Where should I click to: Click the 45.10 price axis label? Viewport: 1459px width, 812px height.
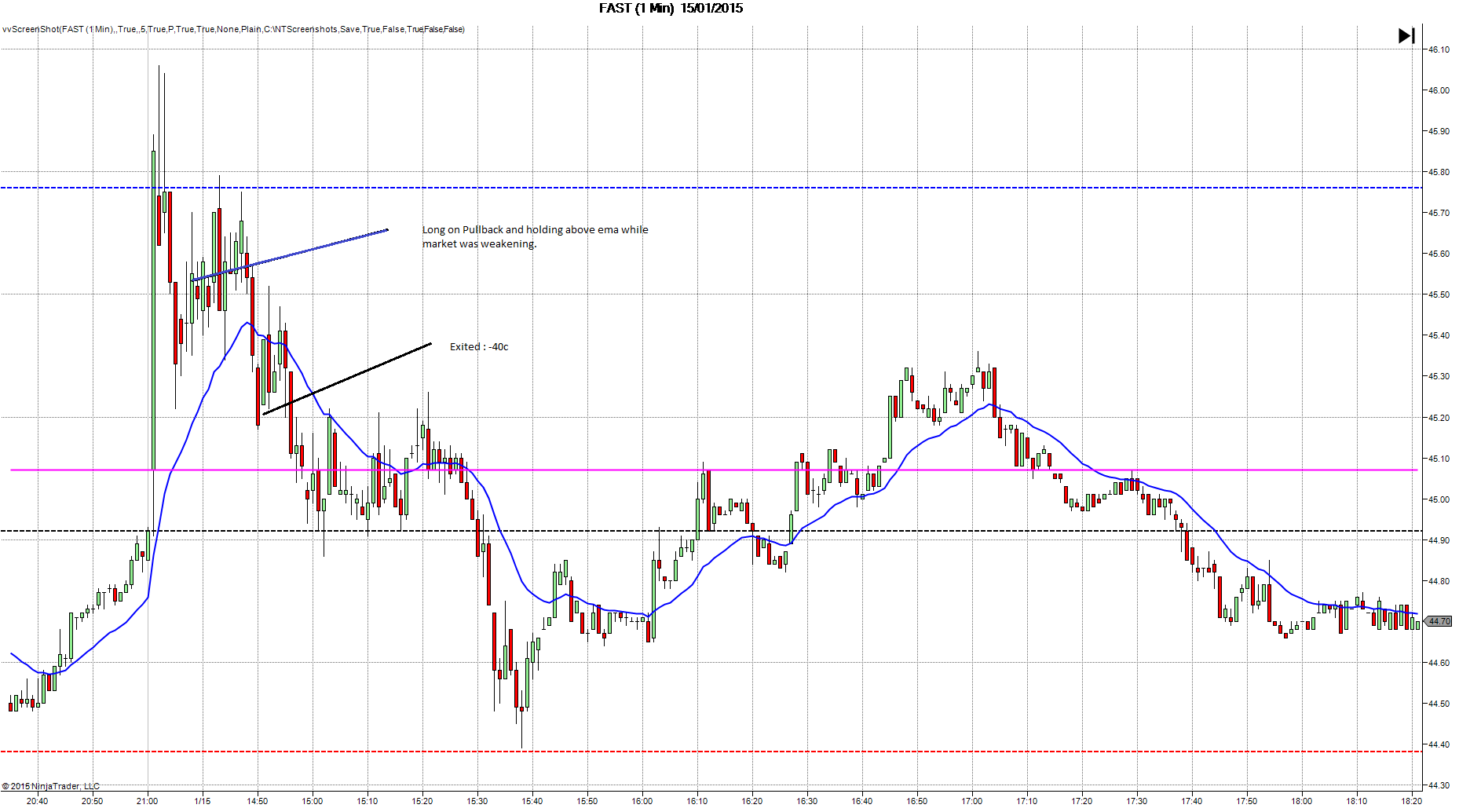pos(1439,459)
